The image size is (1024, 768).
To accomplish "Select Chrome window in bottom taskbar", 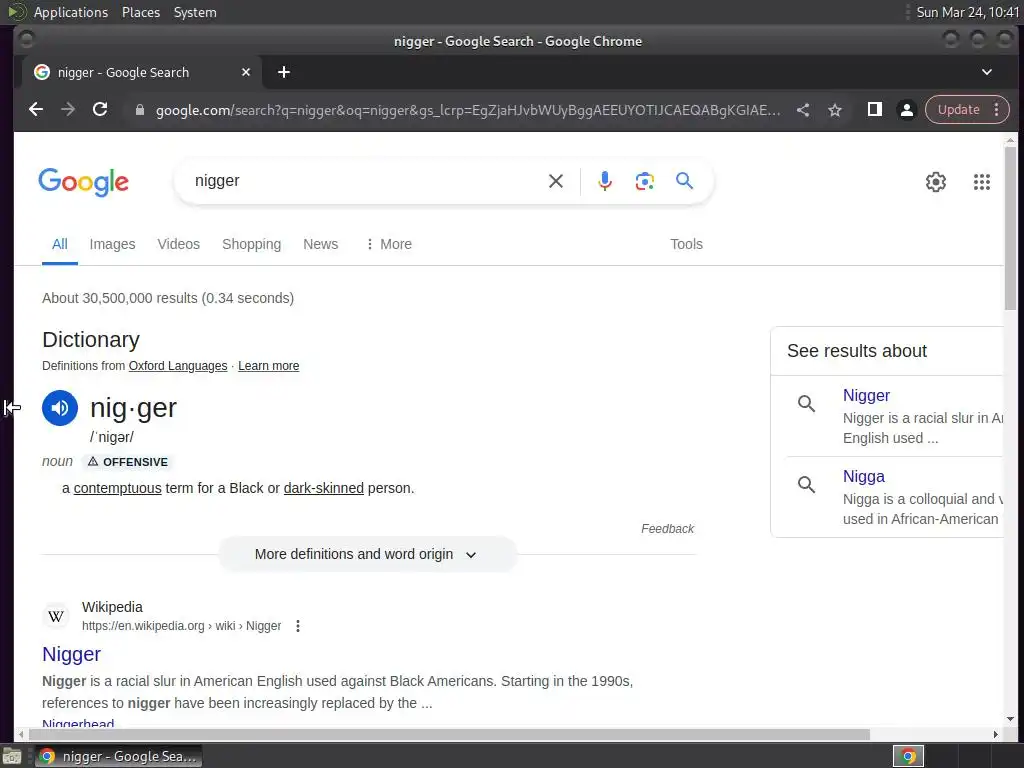I will (119, 756).
